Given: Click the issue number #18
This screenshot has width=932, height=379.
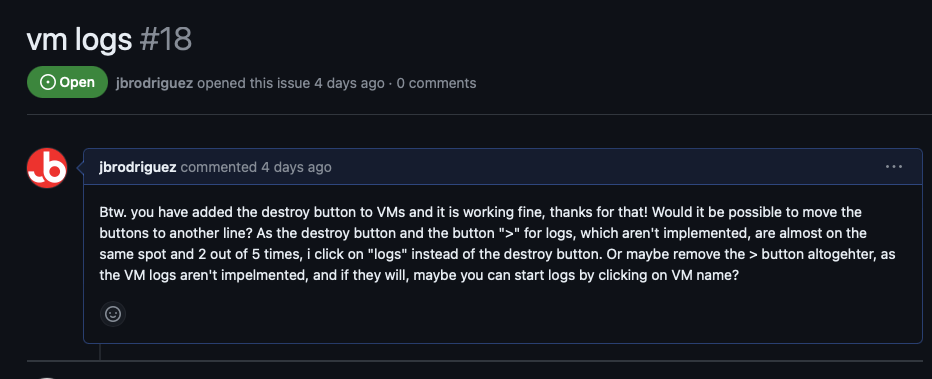Looking at the screenshot, I should [166, 40].
